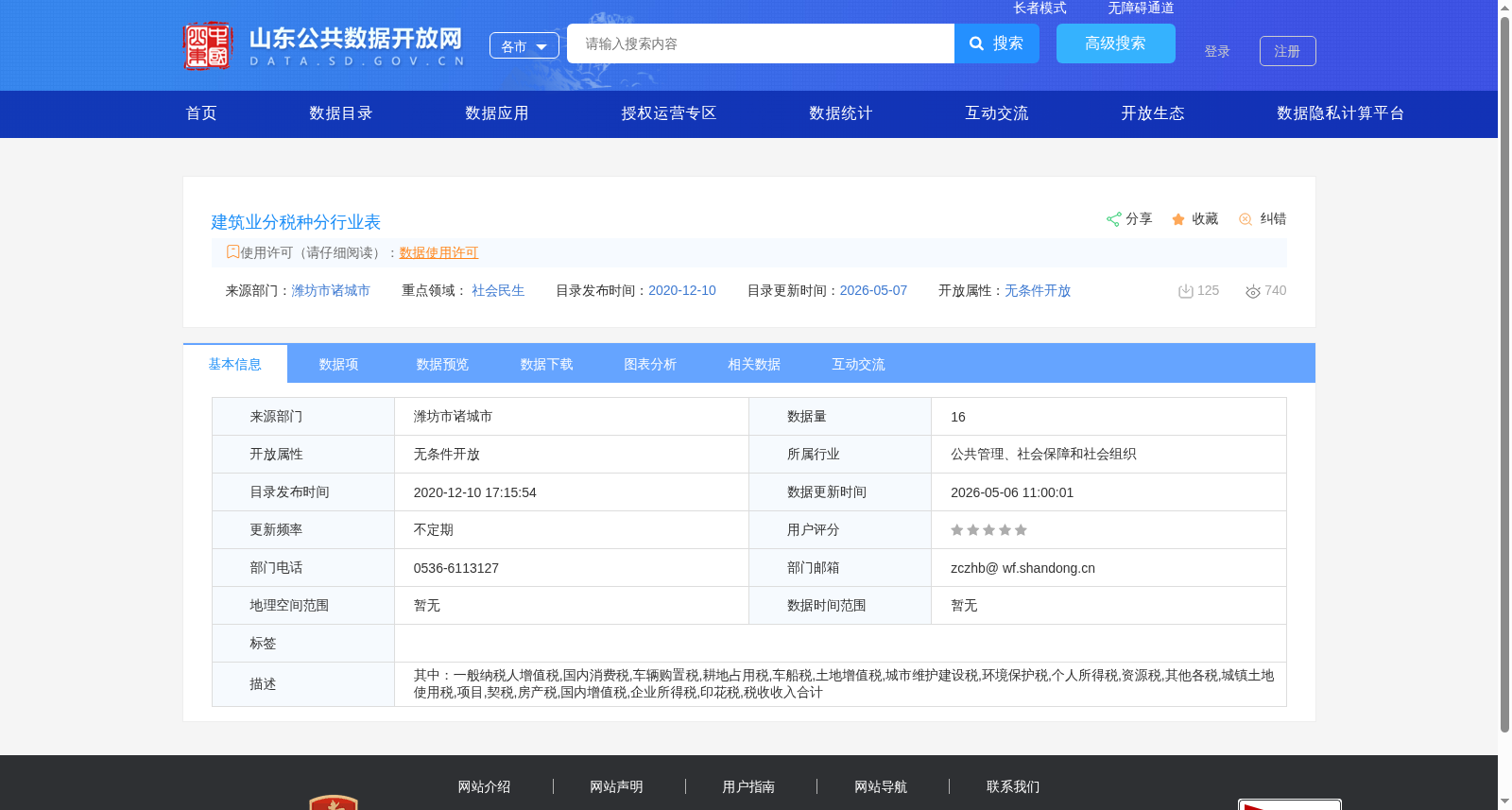Open the 各市 city dropdown
The width and height of the screenshot is (1512, 810).
point(524,45)
